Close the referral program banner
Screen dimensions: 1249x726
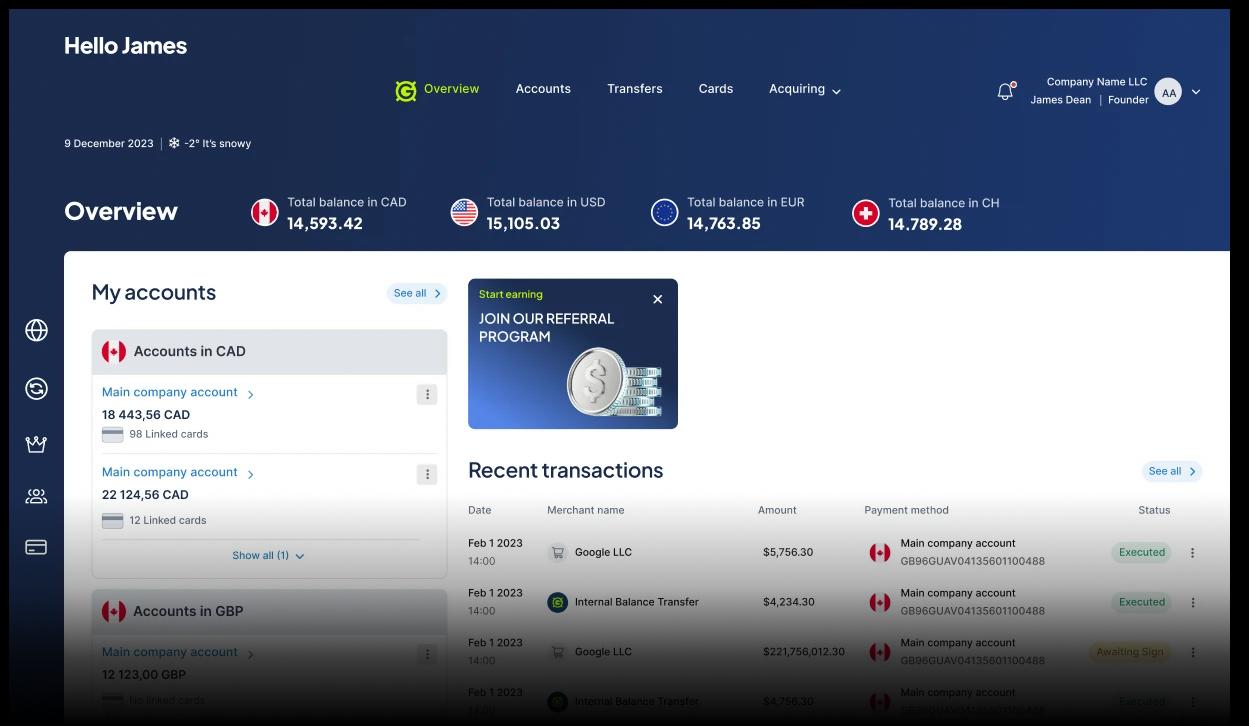pyautogui.click(x=657, y=299)
